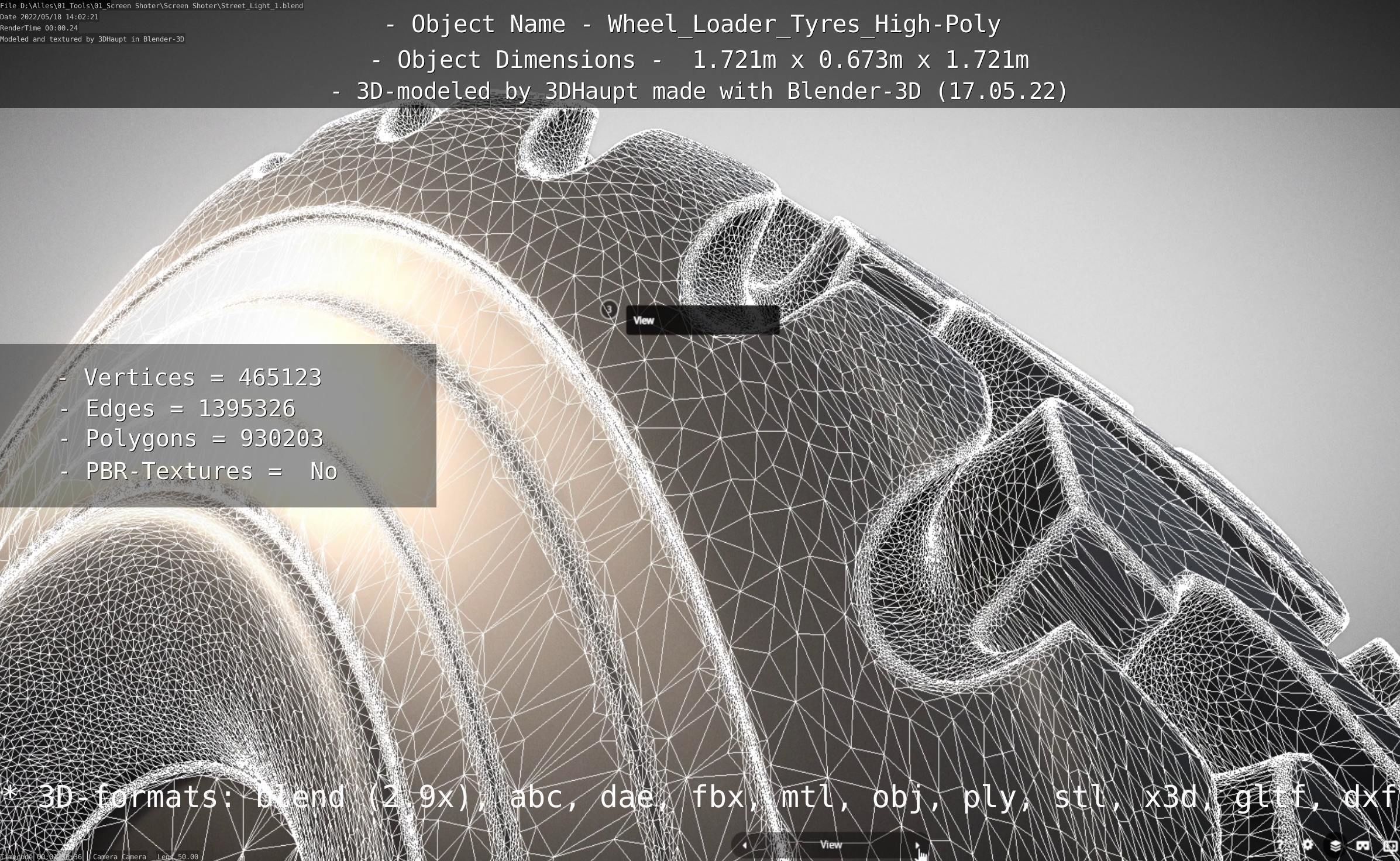Click the Object Name text "Wheel_Loader_Tyres_High-Poly"
This screenshot has height=861, width=1400.
(x=804, y=25)
